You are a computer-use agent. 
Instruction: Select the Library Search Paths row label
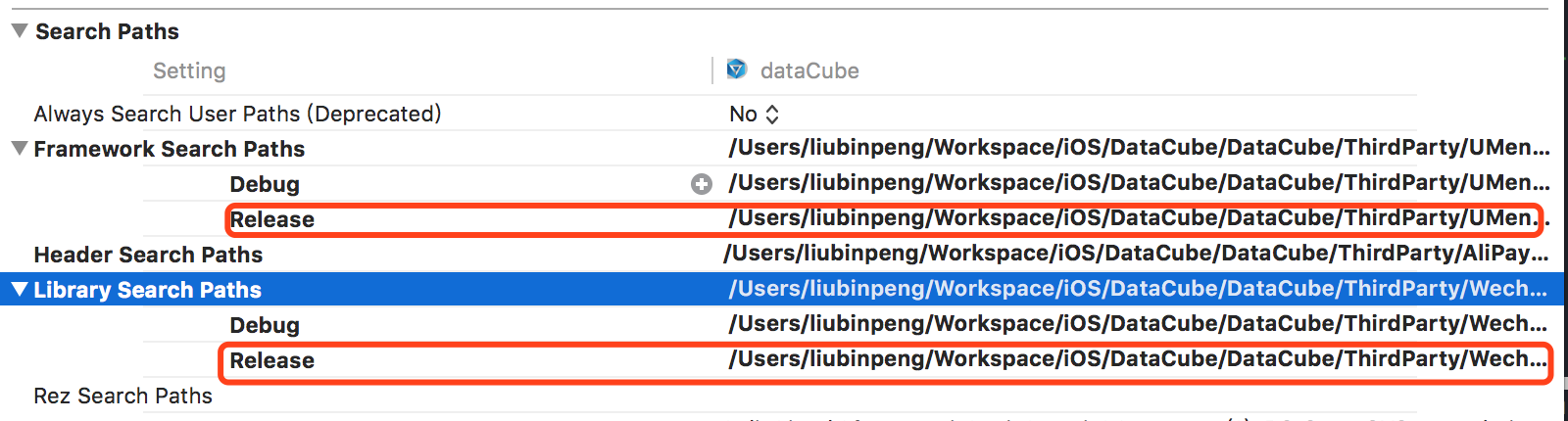(x=147, y=290)
